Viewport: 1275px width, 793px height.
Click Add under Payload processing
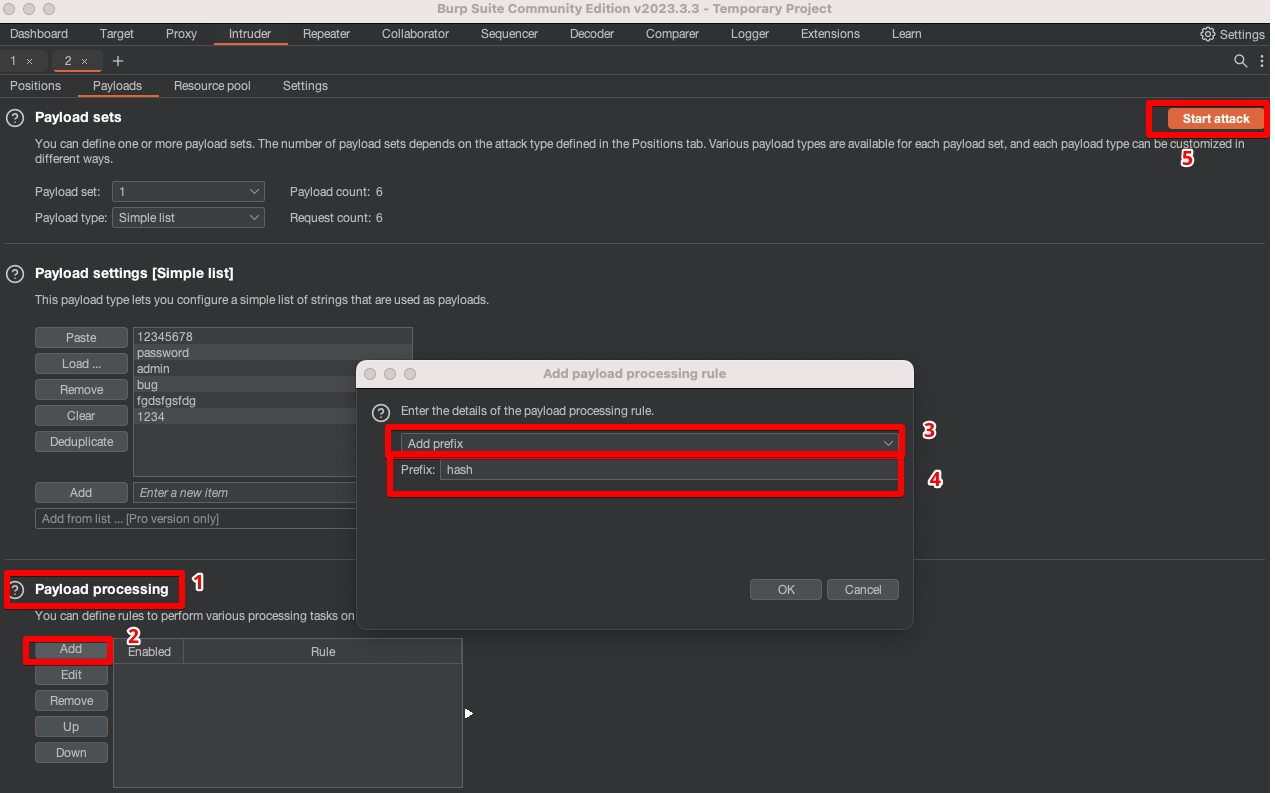coord(71,649)
